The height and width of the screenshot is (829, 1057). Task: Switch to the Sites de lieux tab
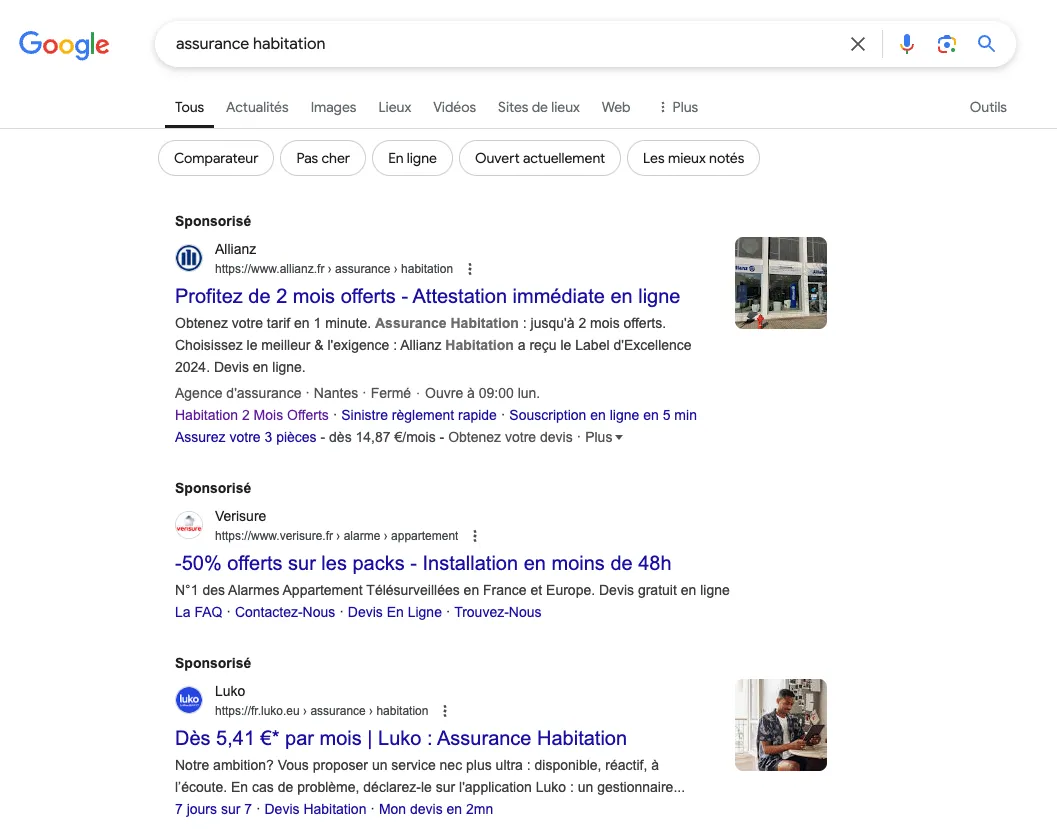point(539,107)
